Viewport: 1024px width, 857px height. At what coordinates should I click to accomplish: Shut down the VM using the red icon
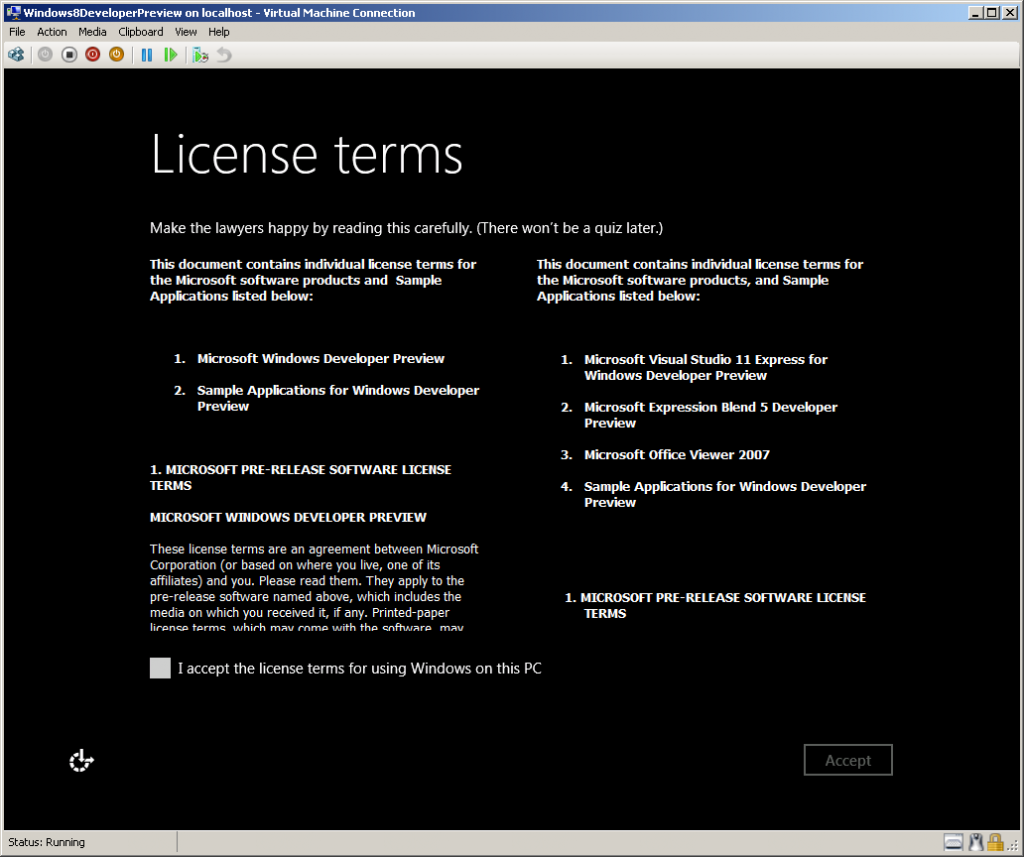click(x=93, y=55)
